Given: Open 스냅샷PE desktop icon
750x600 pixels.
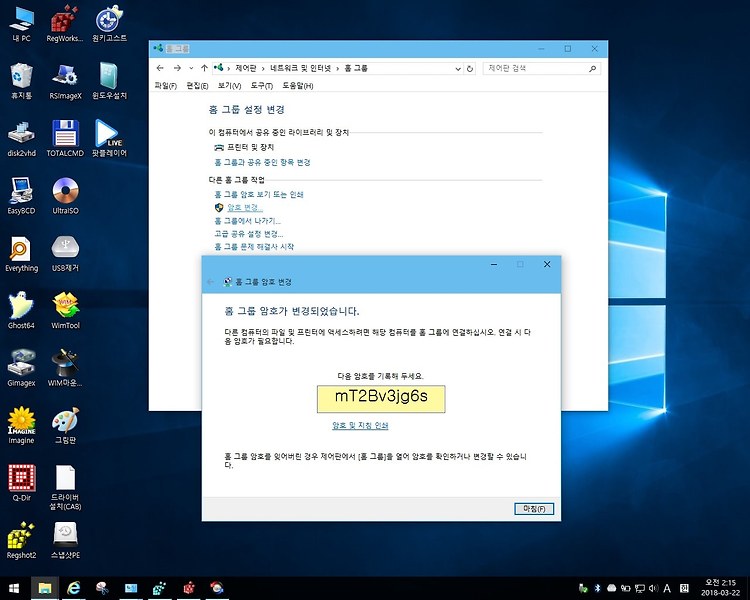Looking at the screenshot, I should (x=66, y=541).
